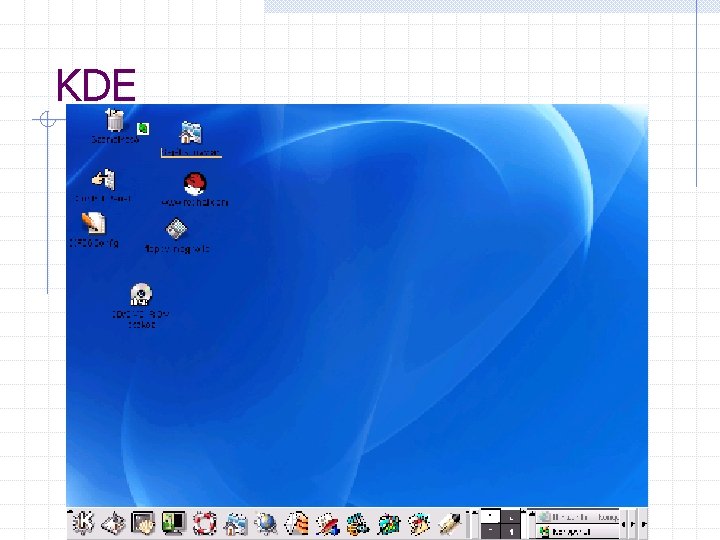The height and width of the screenshot is (540, 720).
Task: Open the KDE K menu launcher
Action: click(83, 523)
